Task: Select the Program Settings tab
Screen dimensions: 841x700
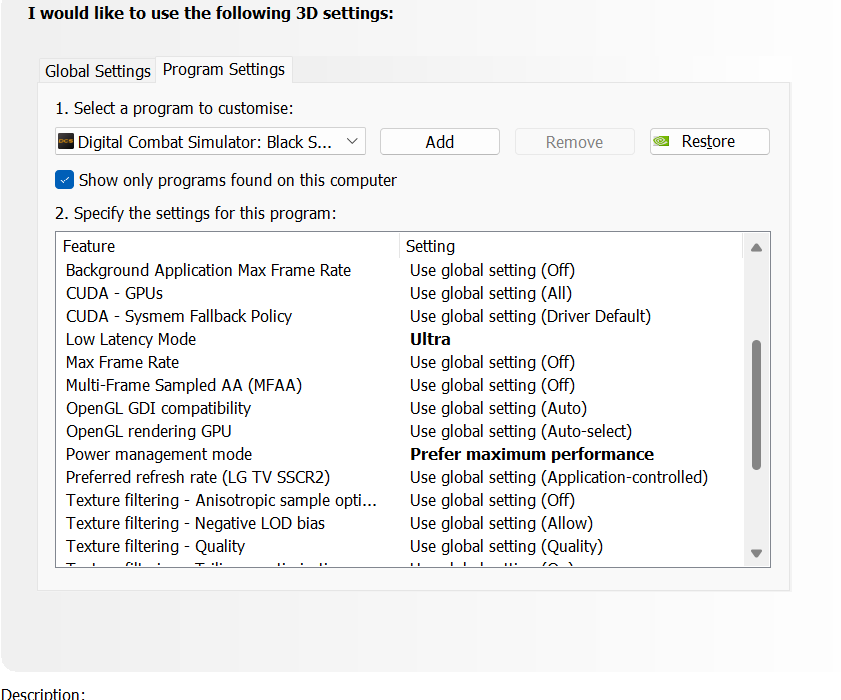Action: coord(224,70)
